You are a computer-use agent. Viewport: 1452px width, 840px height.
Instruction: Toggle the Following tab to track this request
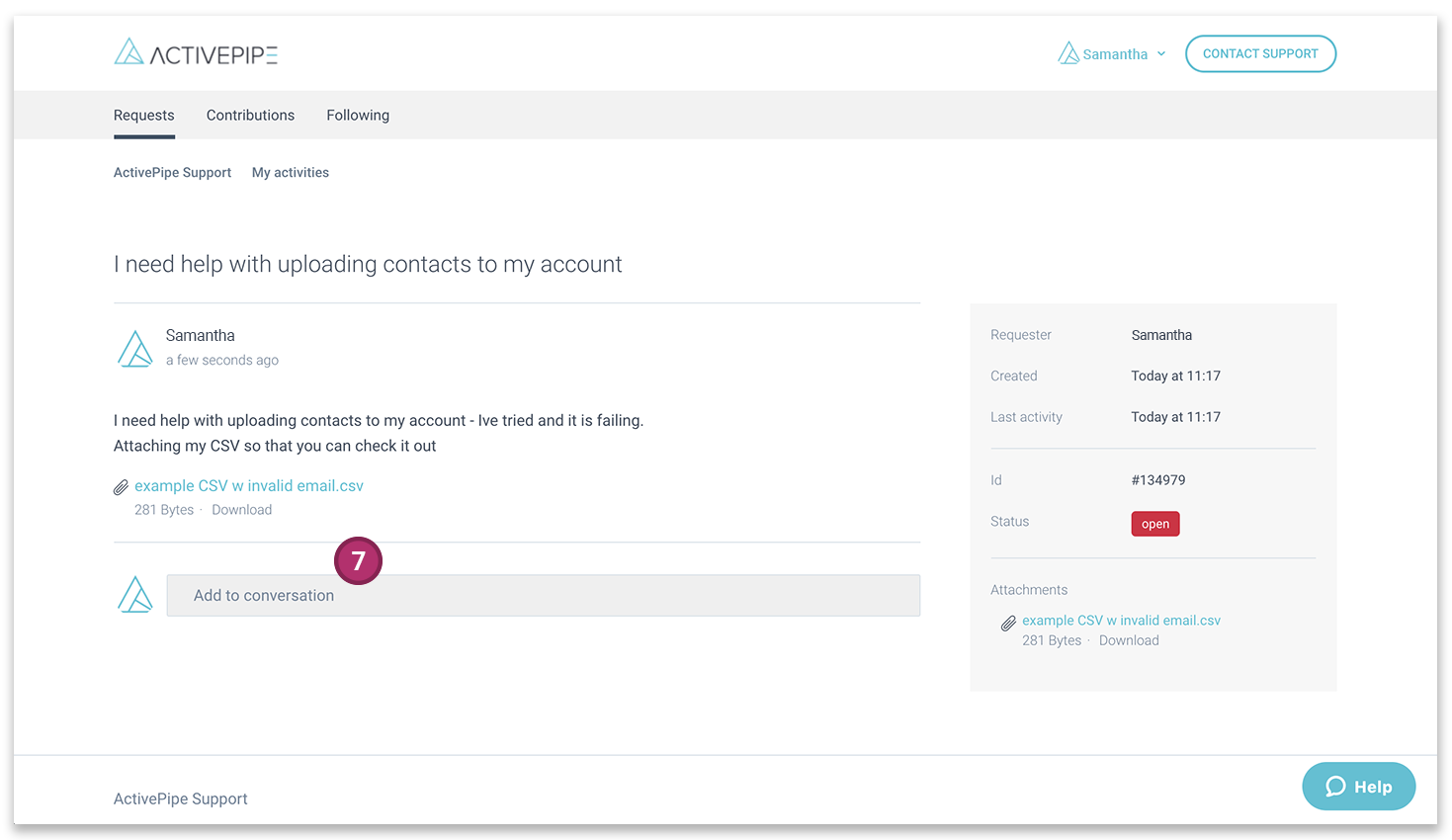coord(358,115)
